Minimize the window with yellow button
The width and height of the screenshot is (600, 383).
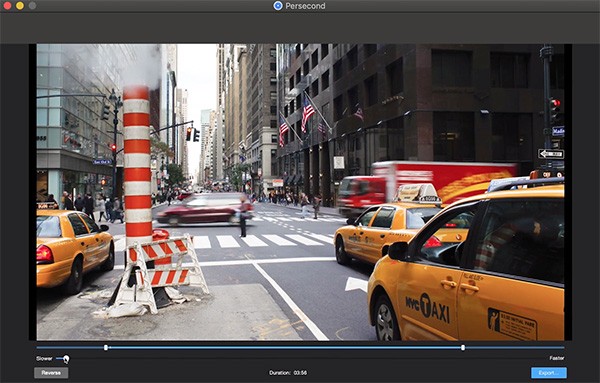point(20,6)
